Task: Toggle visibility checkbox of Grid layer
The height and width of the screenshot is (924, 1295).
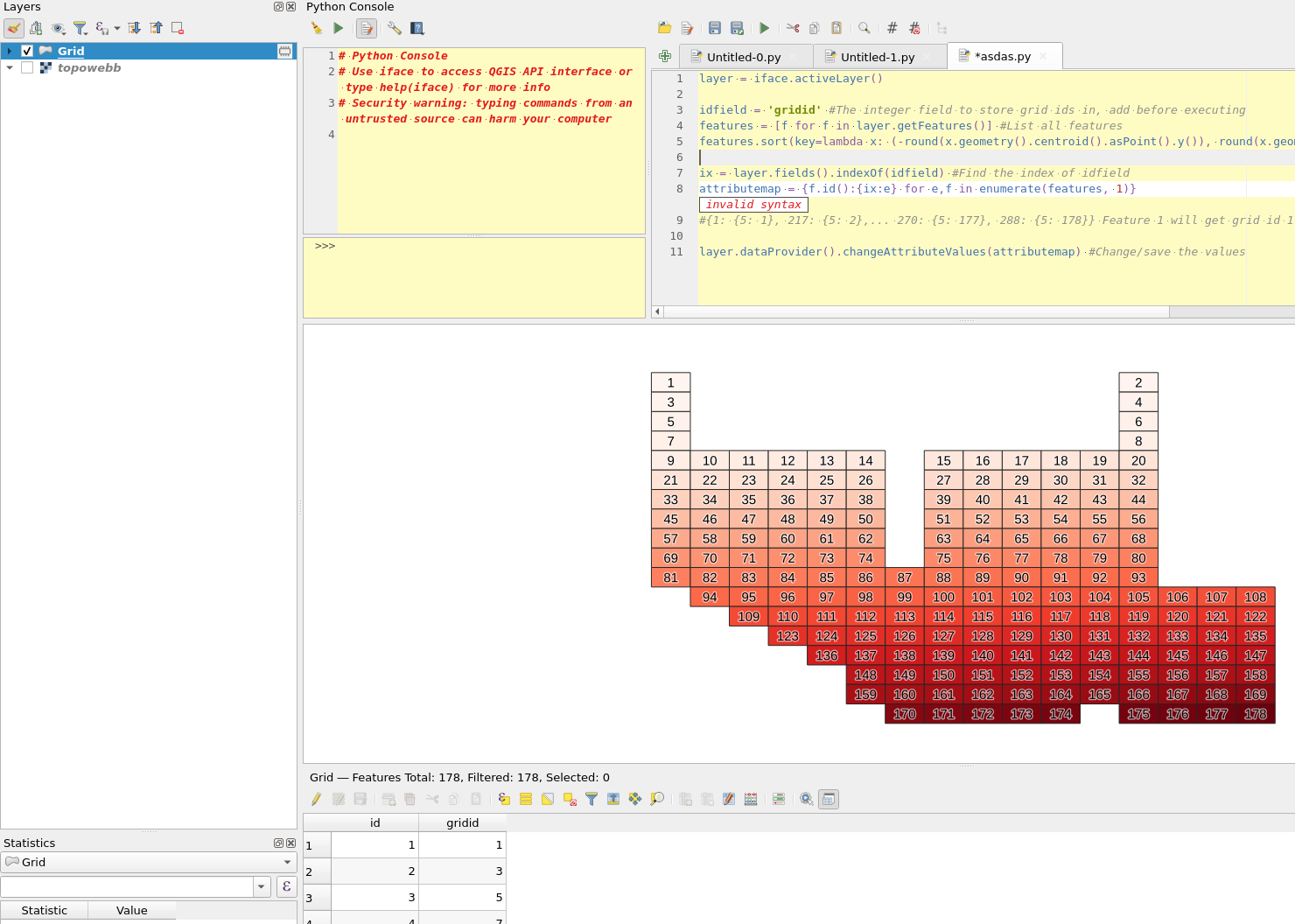Action: [x=27, y=51]
